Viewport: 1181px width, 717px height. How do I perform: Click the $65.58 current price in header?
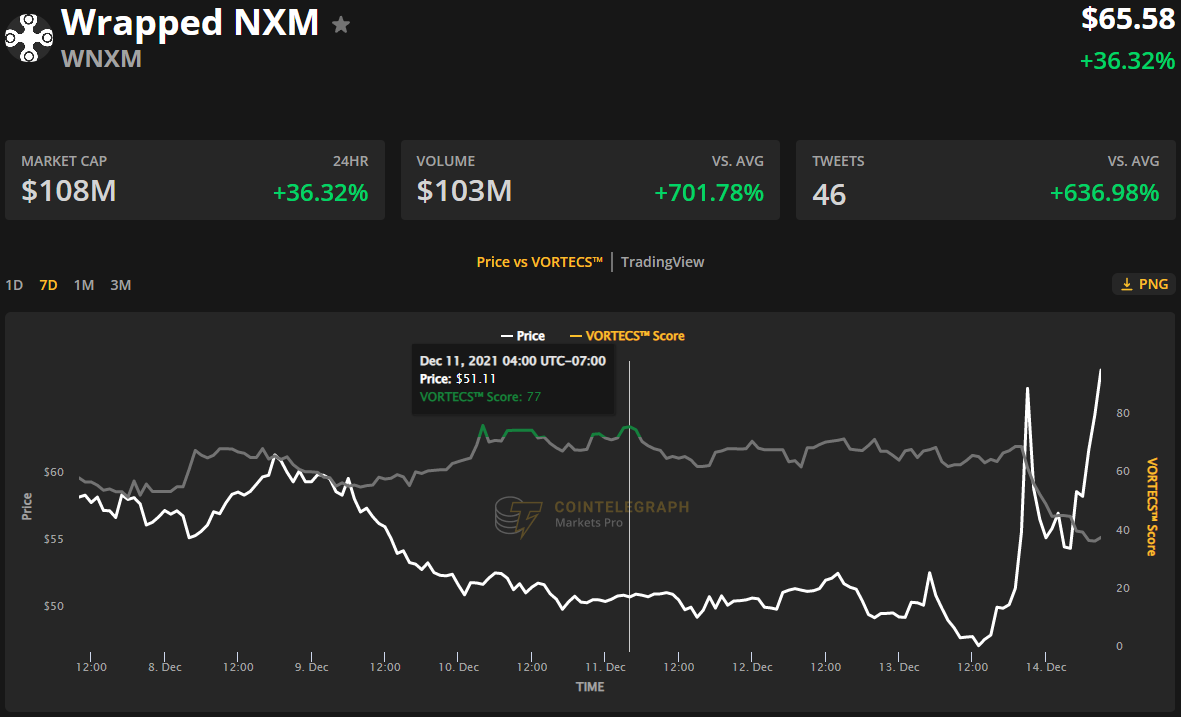(x=1127, y=19)
